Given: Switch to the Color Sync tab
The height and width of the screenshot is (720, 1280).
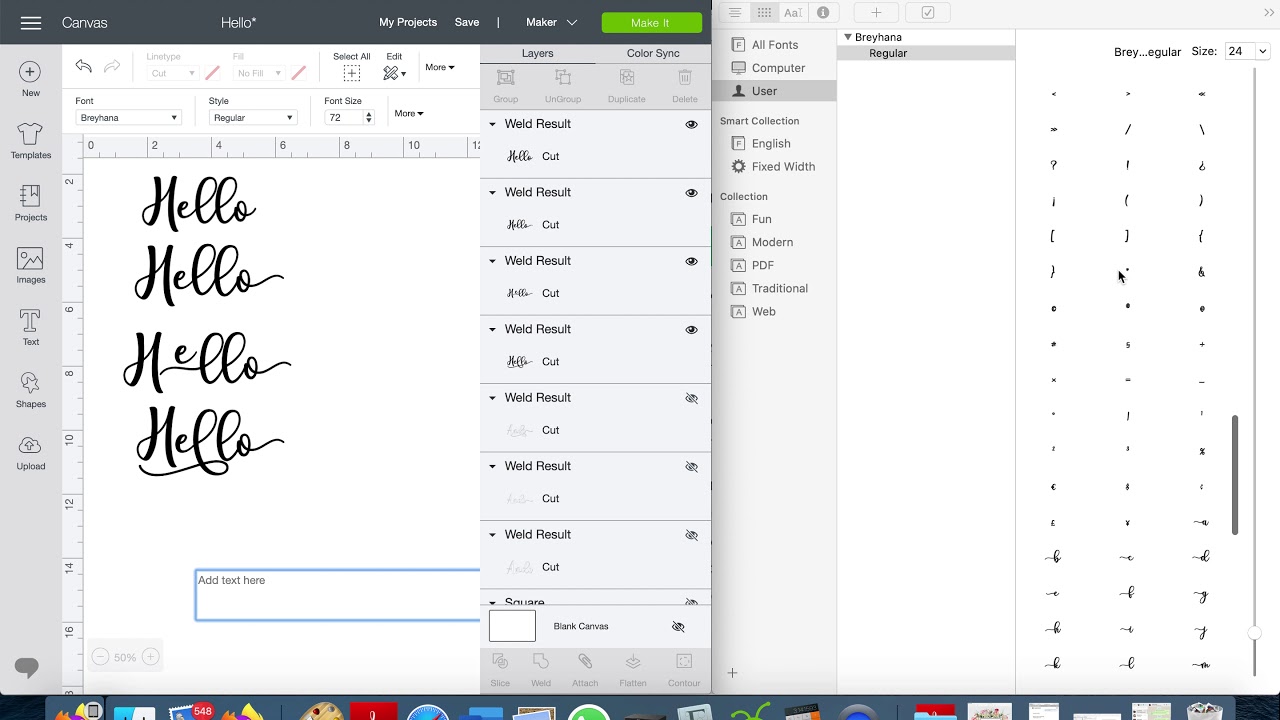Looking at the screenshot, I should (653, 53).
